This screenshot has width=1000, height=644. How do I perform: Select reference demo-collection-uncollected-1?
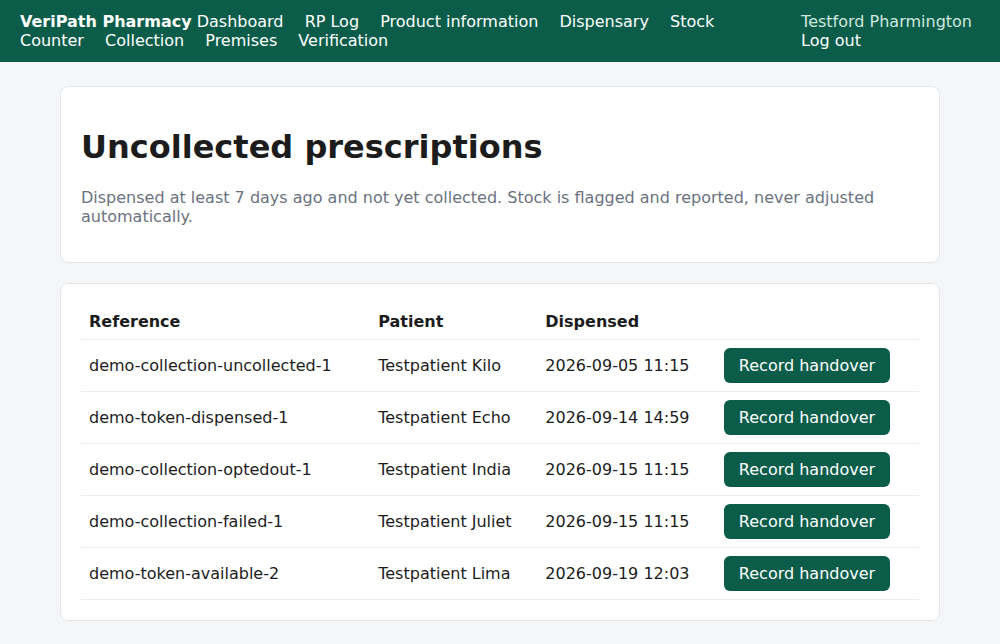[x=210, y=365]
